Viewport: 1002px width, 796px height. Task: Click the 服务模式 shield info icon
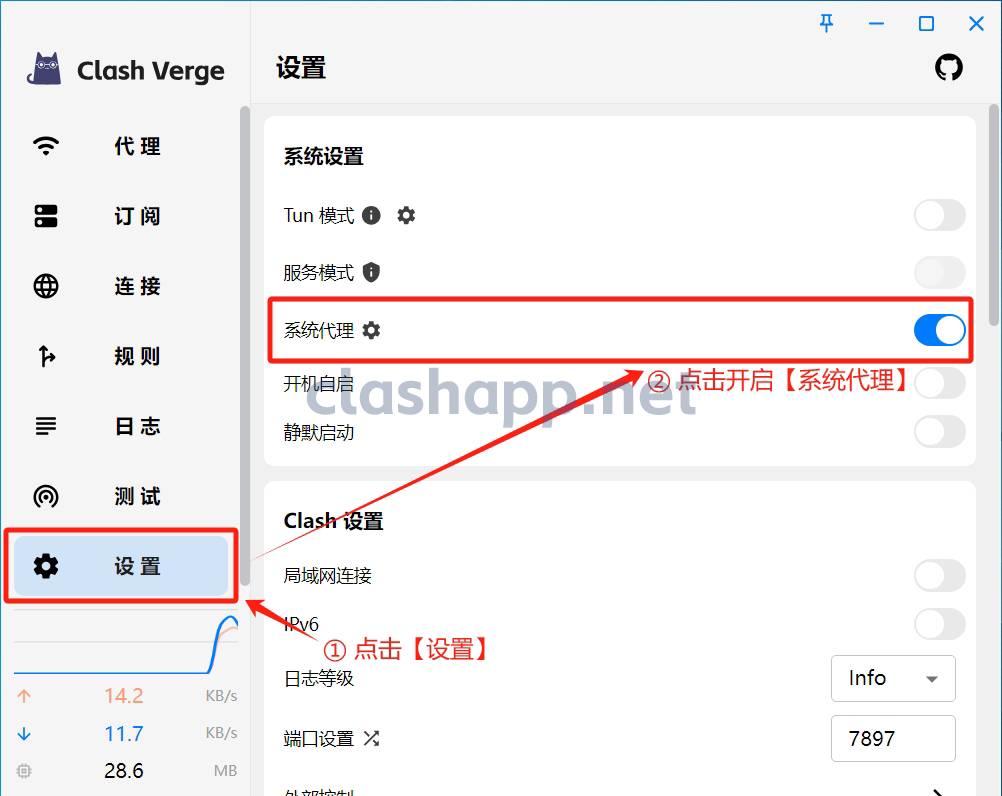coord(371,272)
